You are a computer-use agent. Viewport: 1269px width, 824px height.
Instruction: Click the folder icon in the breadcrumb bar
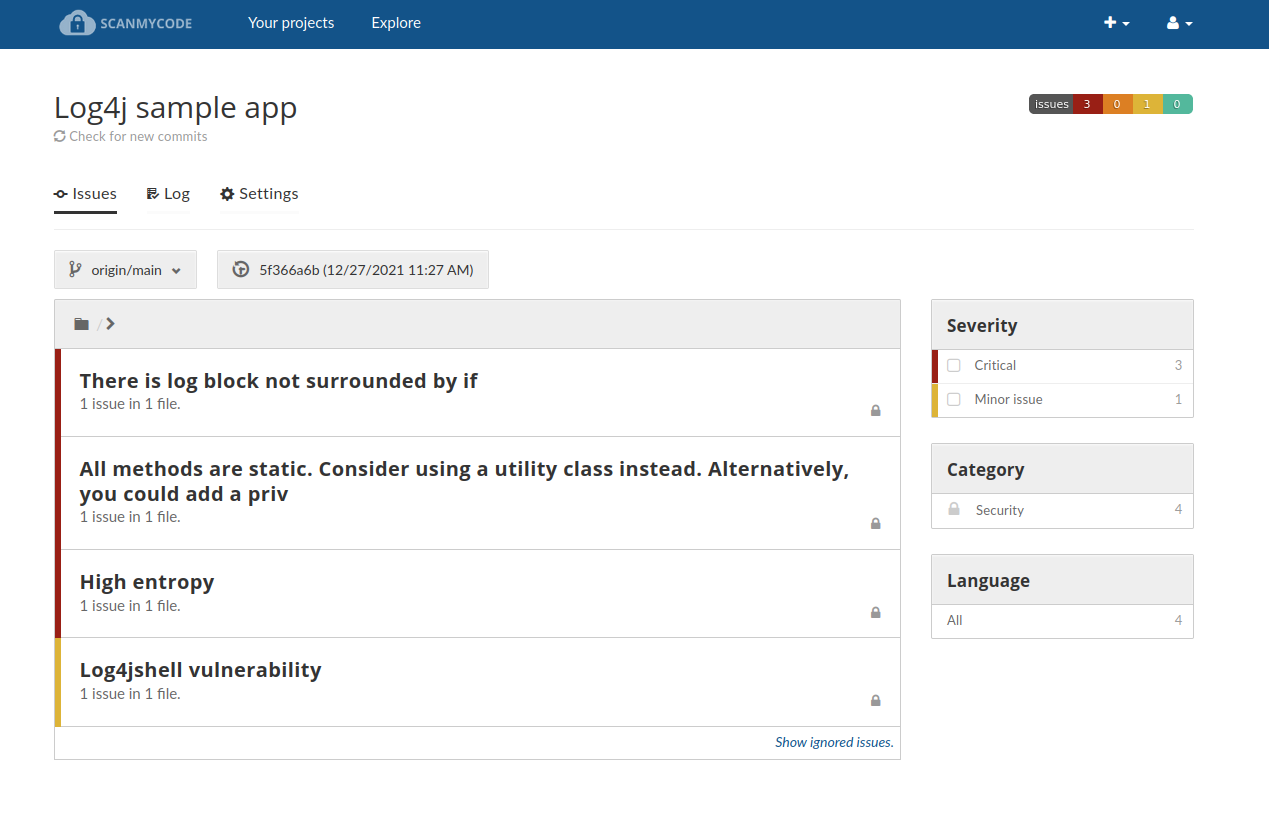pos(82,324)
